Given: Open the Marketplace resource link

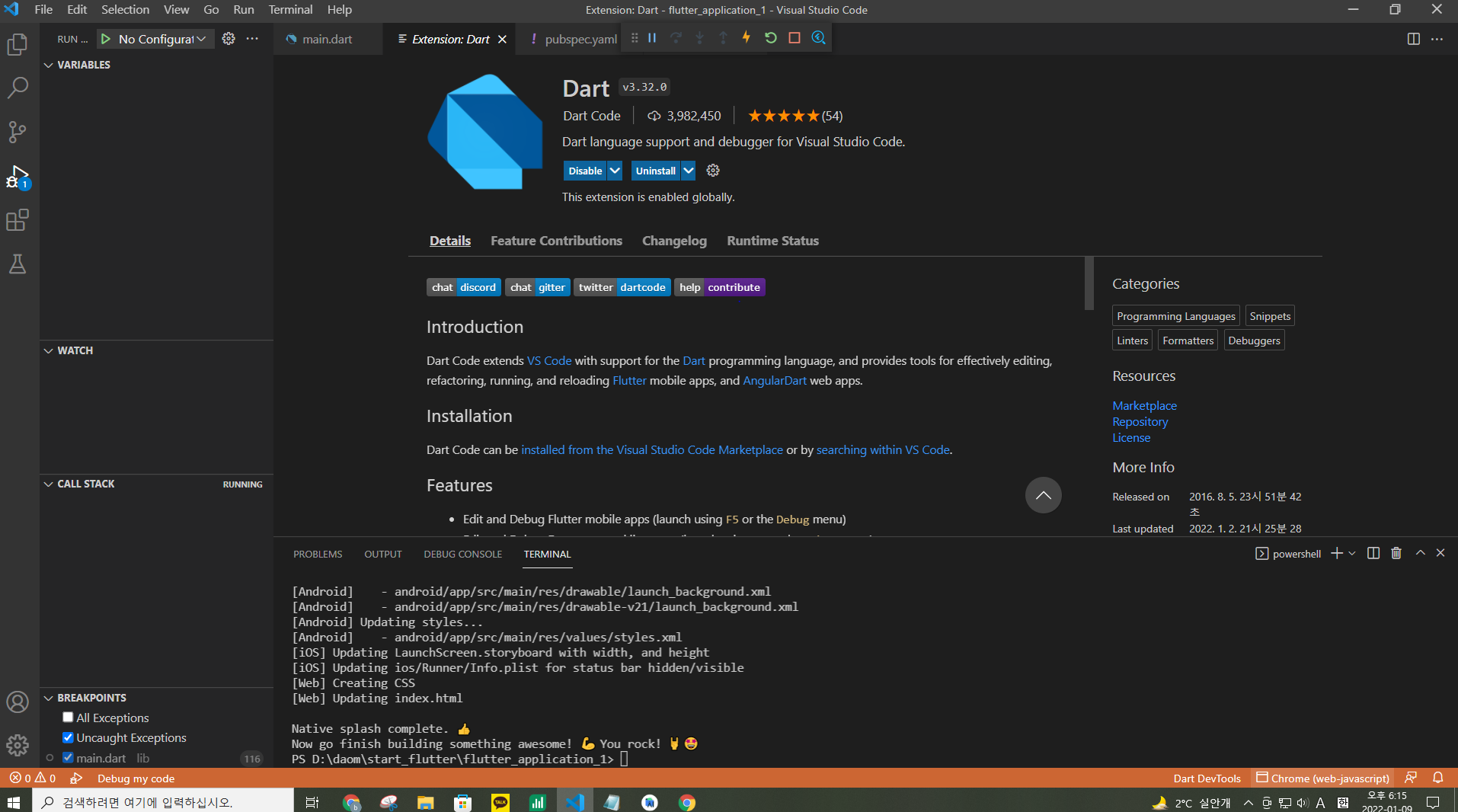Looking at the screenshot, I should coord(1144,405).
